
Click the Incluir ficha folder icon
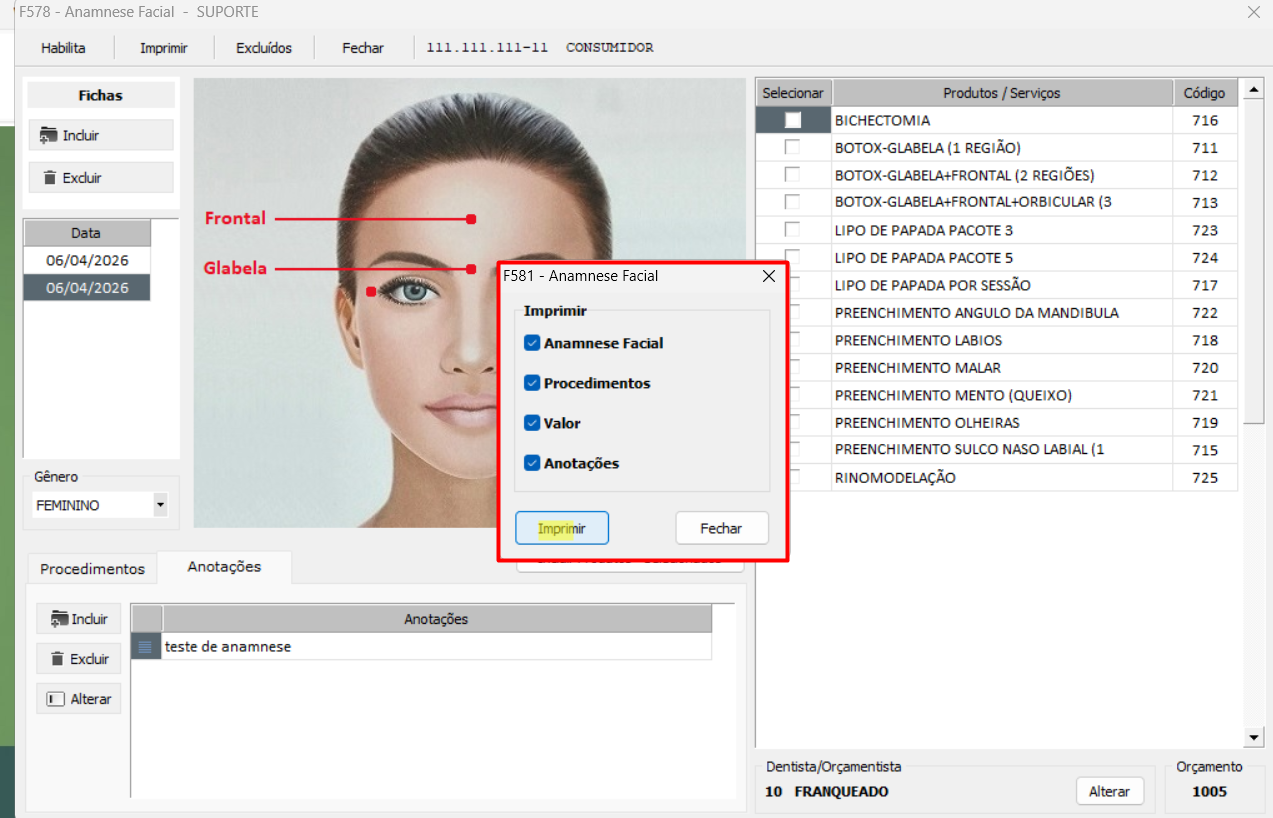pos(48,135)
